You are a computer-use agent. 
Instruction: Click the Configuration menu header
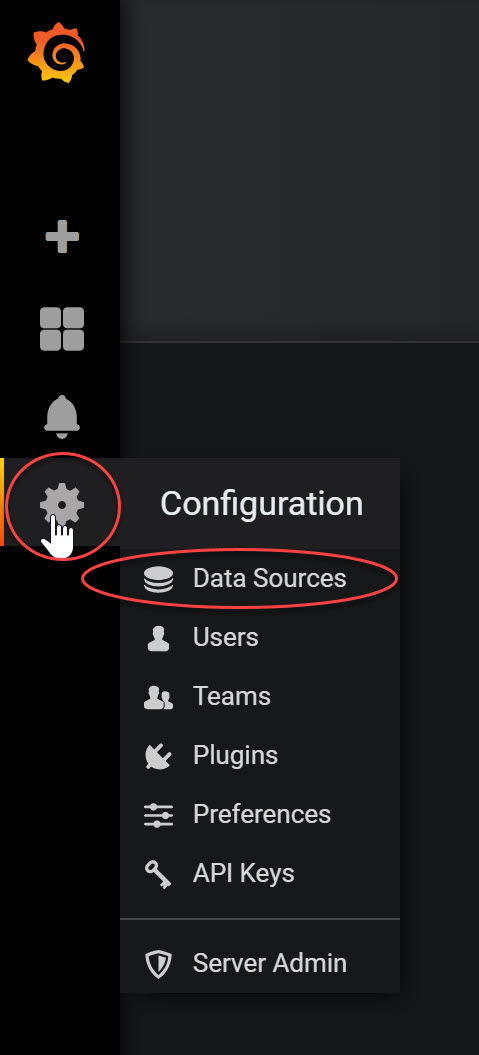click(x=261, y=503)
